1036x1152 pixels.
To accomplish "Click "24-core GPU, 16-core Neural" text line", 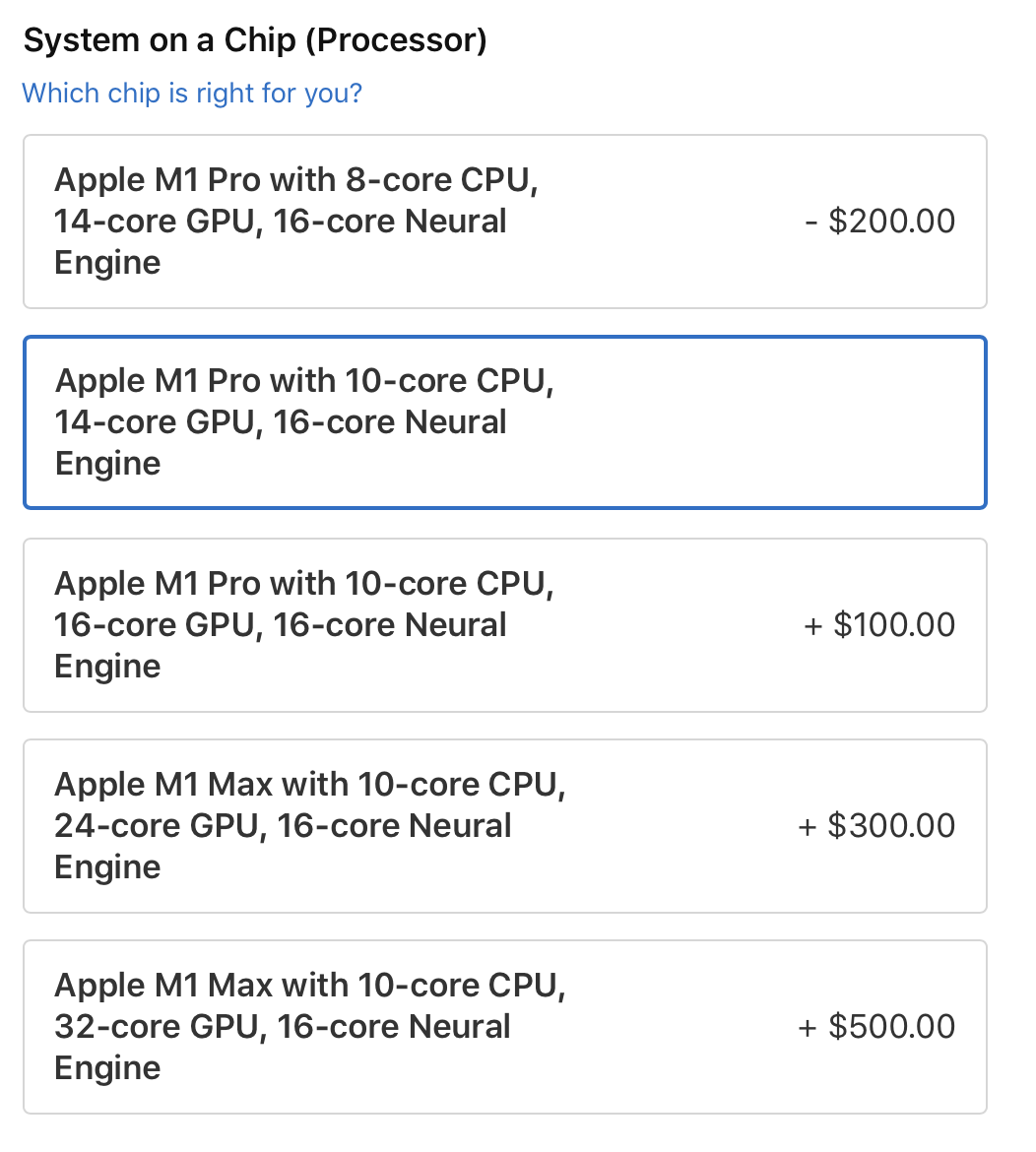I will pos(282,826).
